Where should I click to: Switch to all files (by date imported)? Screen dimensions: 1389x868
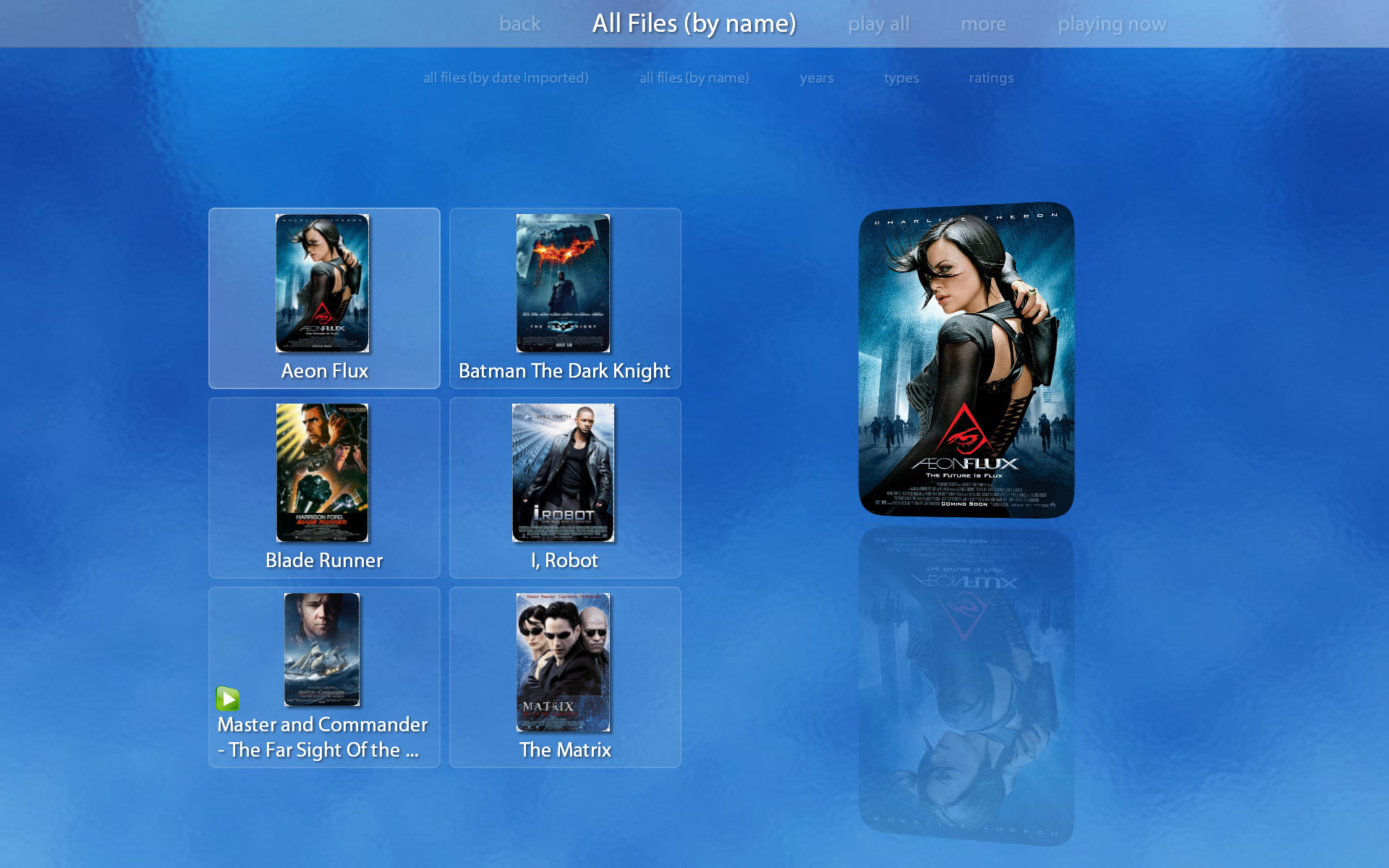pyautogui.click(x=506, y=77)
